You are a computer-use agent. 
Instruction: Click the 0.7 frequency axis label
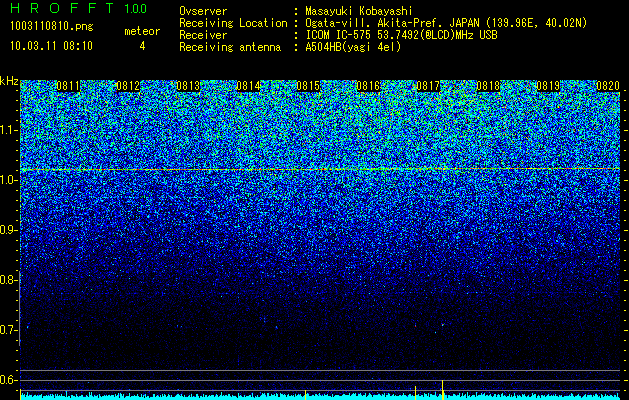tap(9, 330)
